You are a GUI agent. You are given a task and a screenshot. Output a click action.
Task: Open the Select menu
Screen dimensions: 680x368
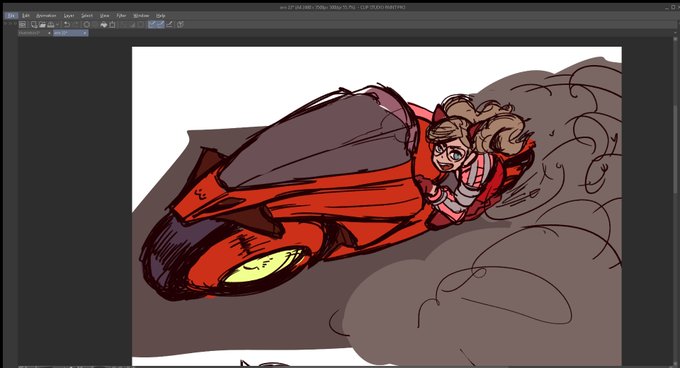[x=87, y=16]
